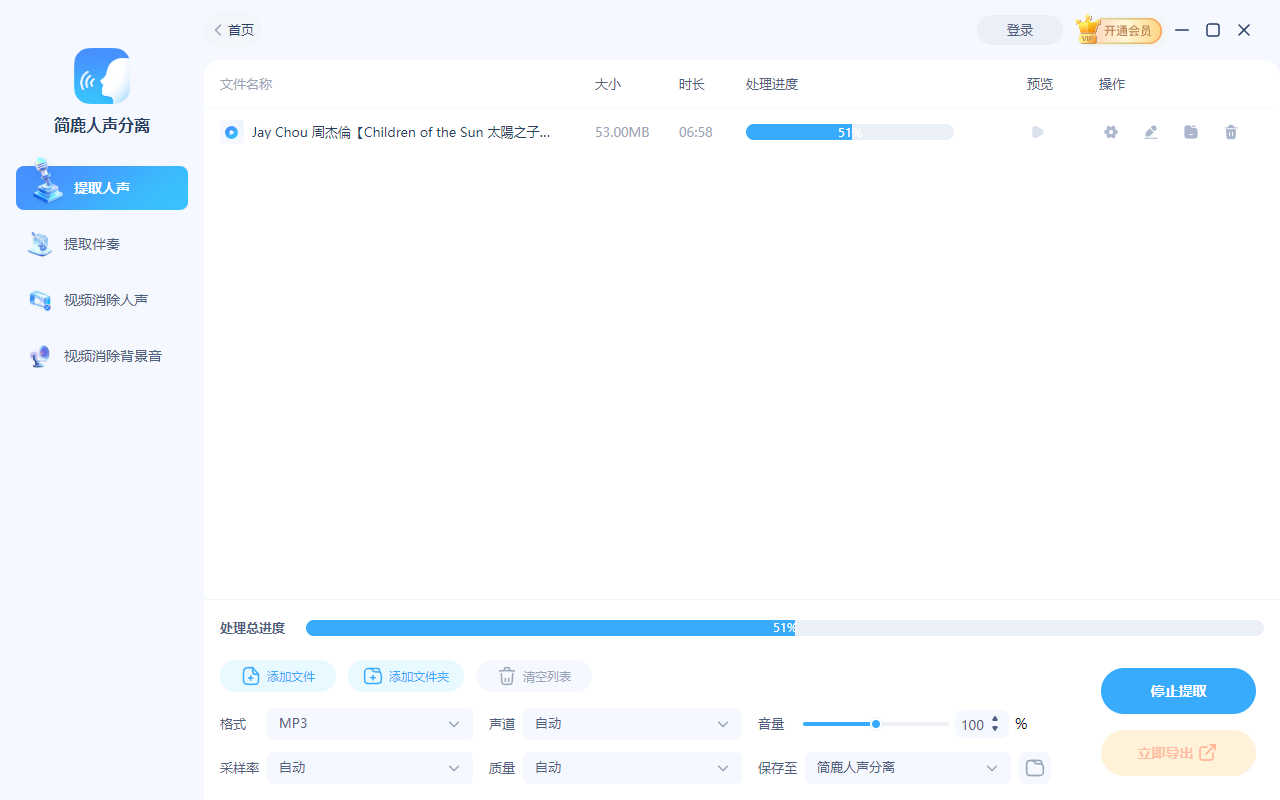Delete the Jay Chou file with trash icon
Image resolution: width=1280 pixels, height=800 pixels.
click(1230, 131)
